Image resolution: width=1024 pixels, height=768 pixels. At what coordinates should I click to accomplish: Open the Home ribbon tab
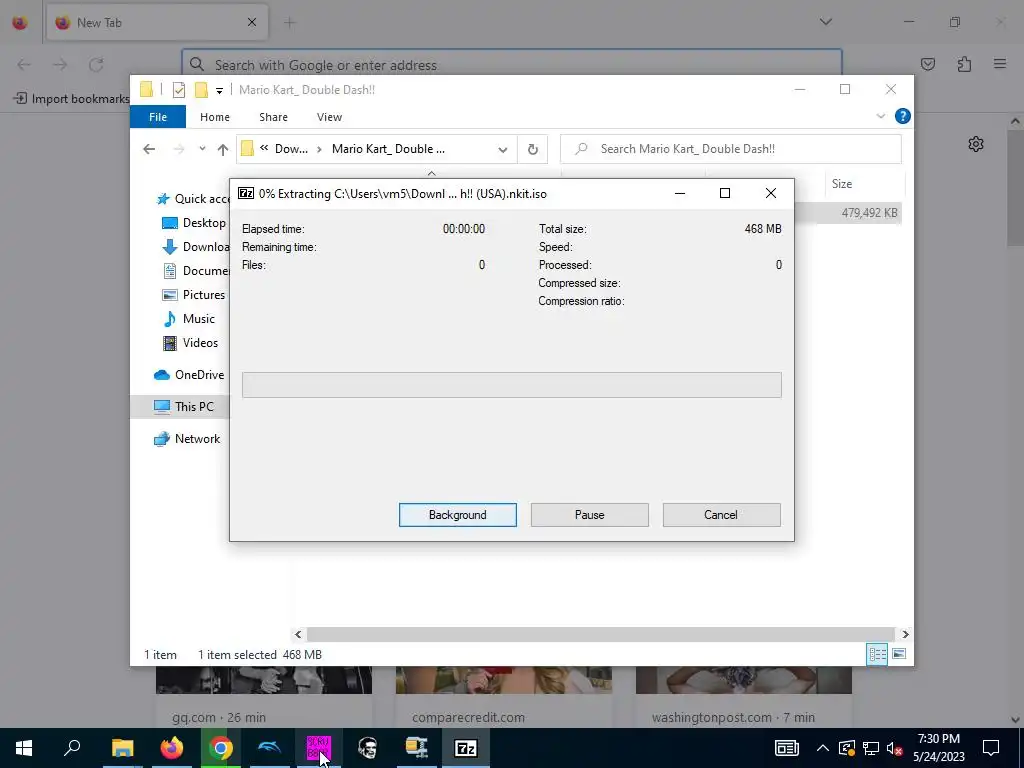click(x=215, y=117)
